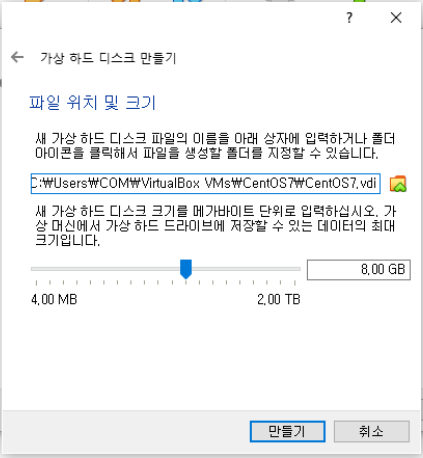Click the 만들기 create button
The height and width of the screenshot is (458, 423).
[287, 431]
